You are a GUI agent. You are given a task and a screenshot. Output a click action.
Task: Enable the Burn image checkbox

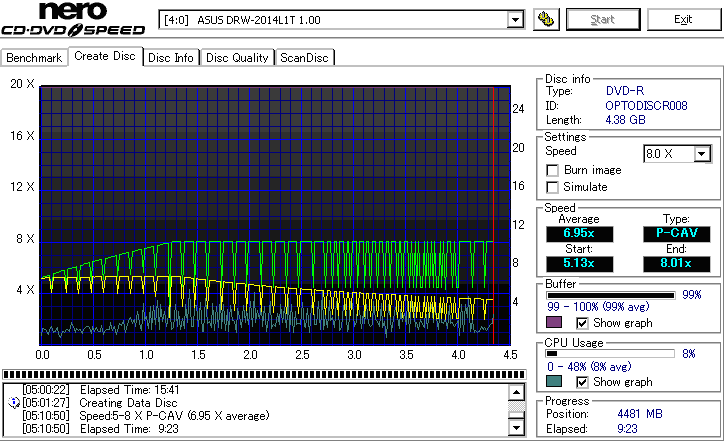[552, 170]
